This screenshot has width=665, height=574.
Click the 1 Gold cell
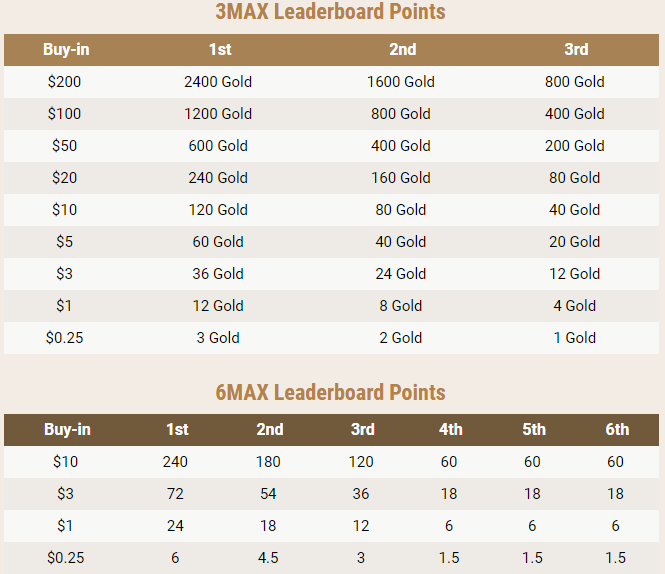pos(575,338)
